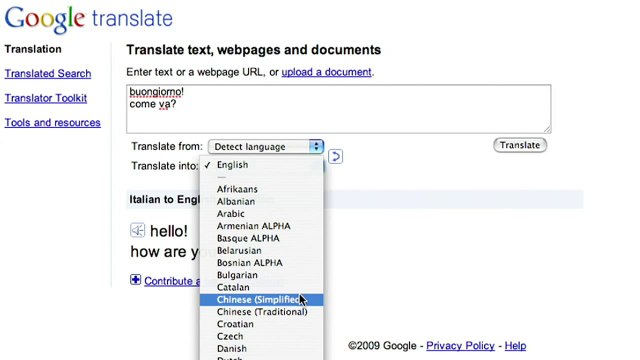Click the blue plus icon beside Contribute
Image resolution: width=640 pixels, height=360 pixels.
[136, 280]
